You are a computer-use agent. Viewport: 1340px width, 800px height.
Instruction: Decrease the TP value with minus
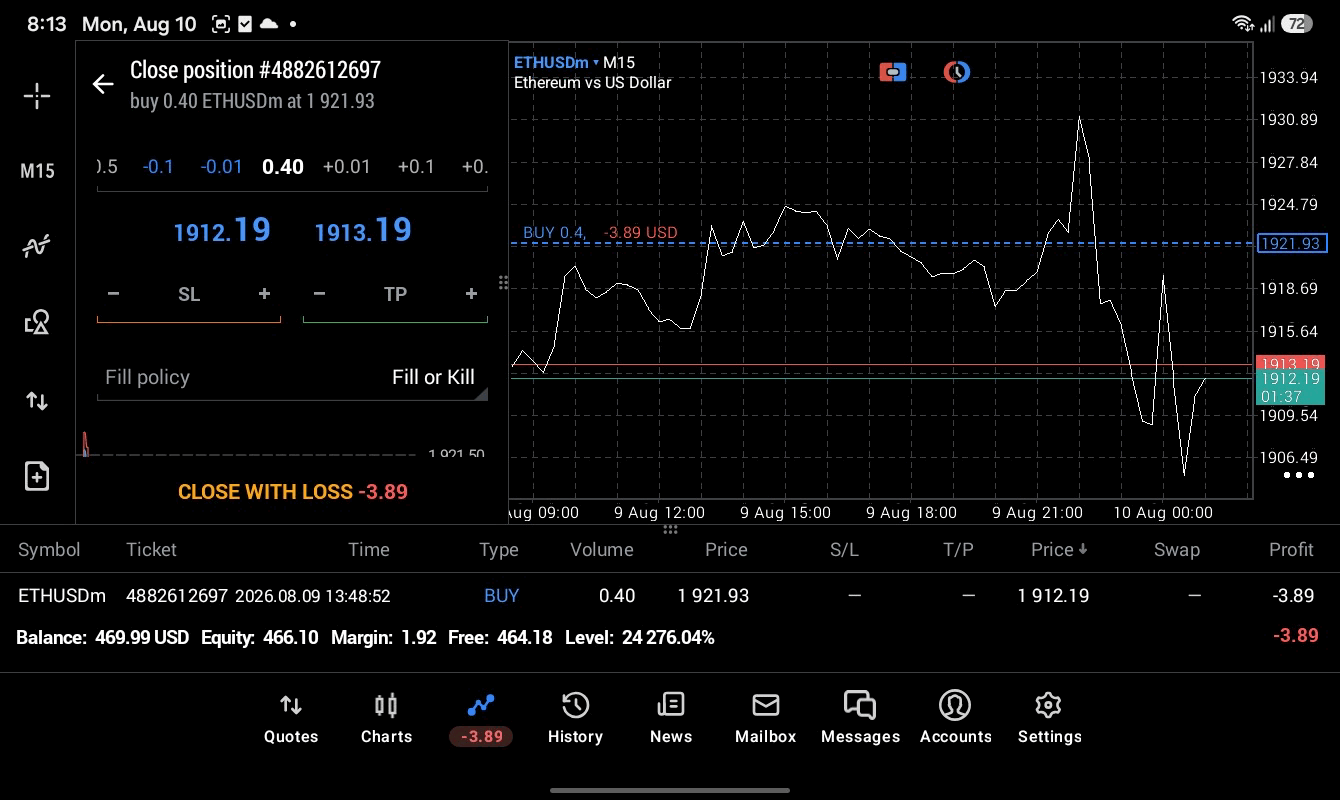[319, 294]
